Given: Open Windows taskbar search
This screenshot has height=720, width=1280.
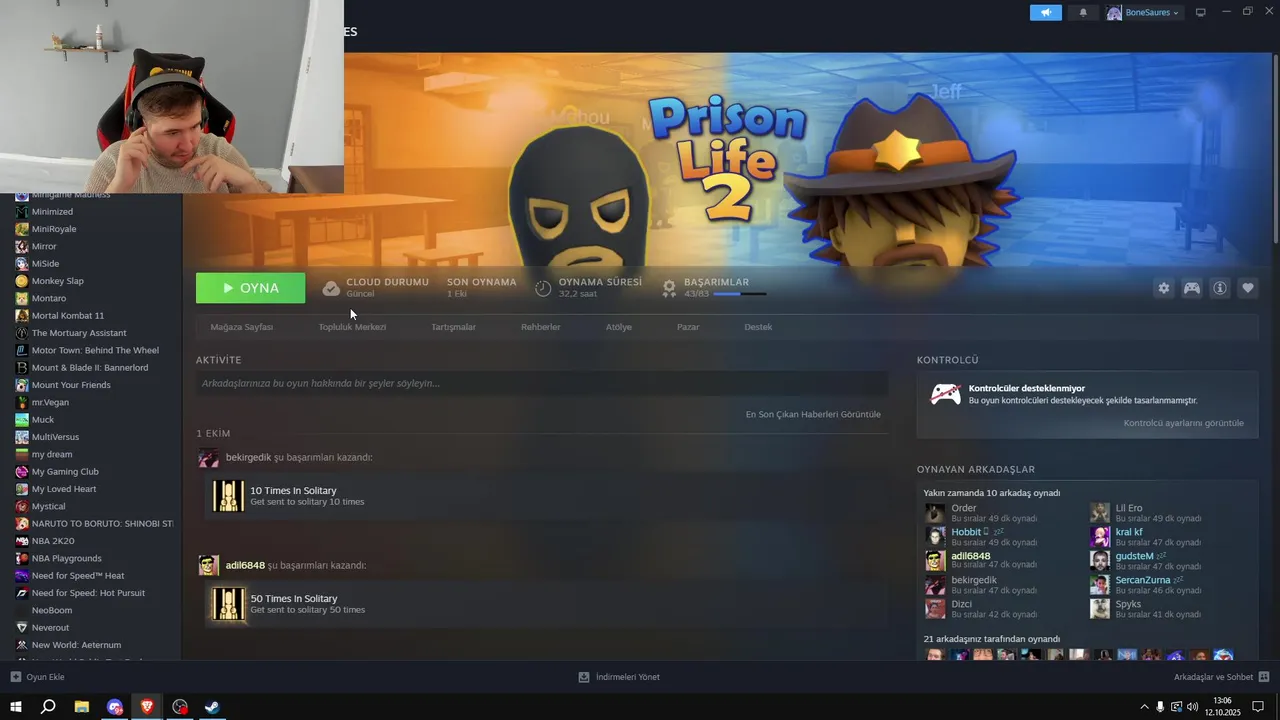Looking at the screenshot, I should coord(47,707).
